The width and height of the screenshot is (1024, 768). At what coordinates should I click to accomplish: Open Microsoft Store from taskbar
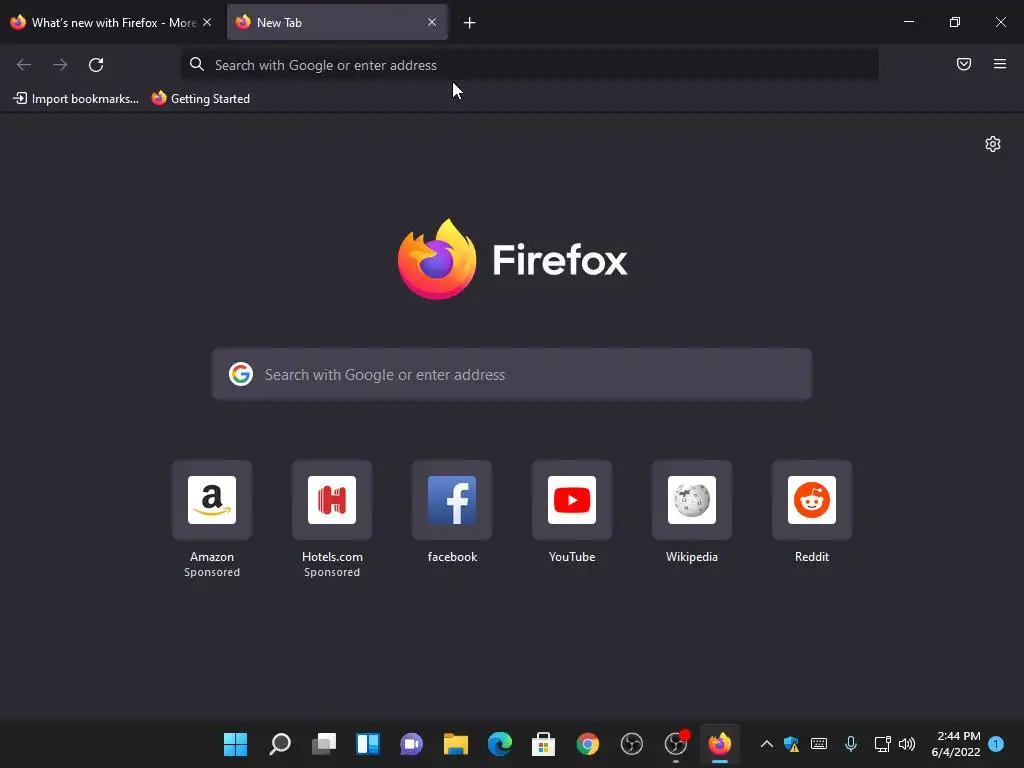(x=543, y=744)
